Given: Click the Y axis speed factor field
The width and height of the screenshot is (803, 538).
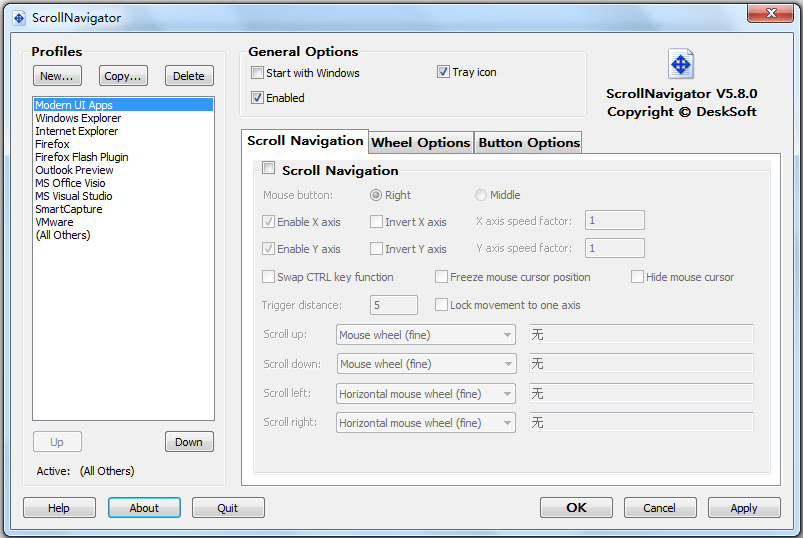Looking at the screenshot, I should tap(615, 248).
